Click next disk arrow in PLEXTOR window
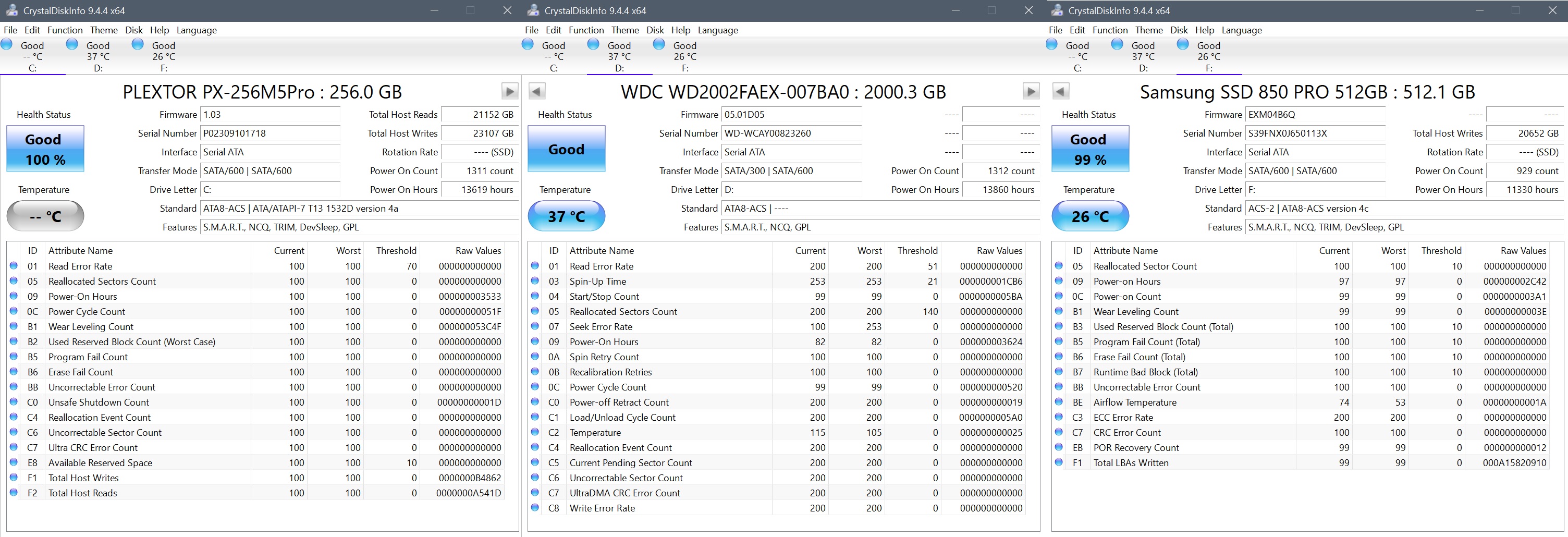 (509, 91)
